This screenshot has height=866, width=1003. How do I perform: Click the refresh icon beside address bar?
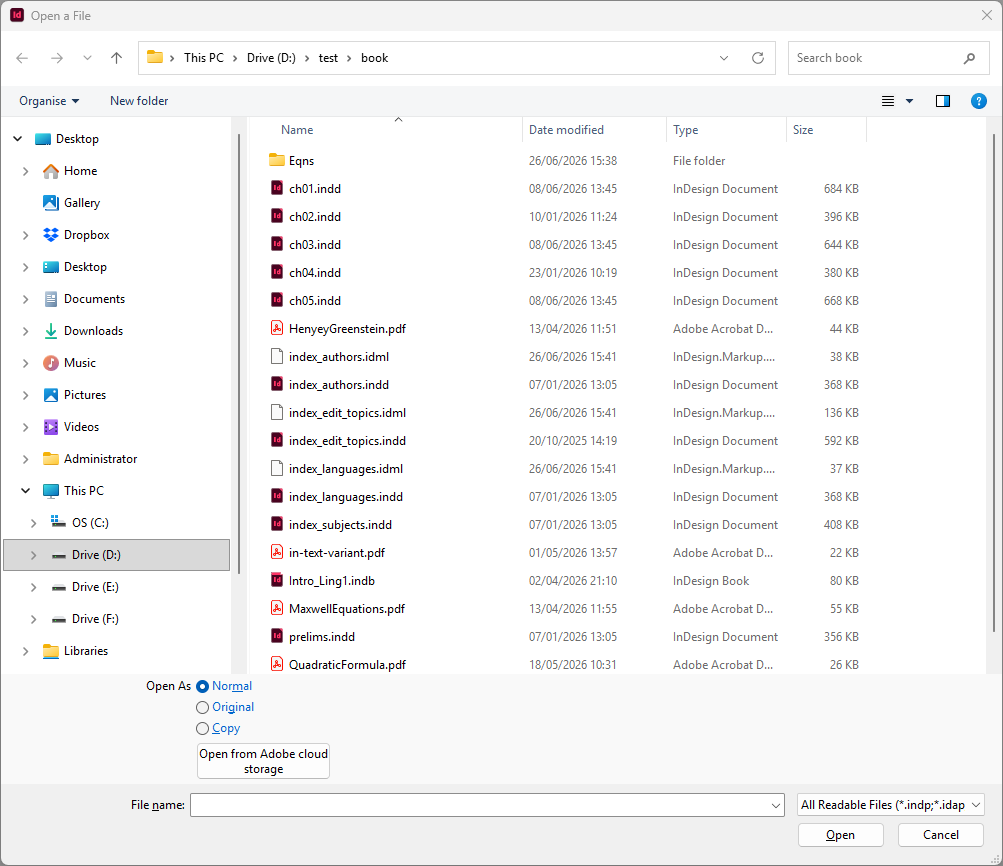(757, 58)
